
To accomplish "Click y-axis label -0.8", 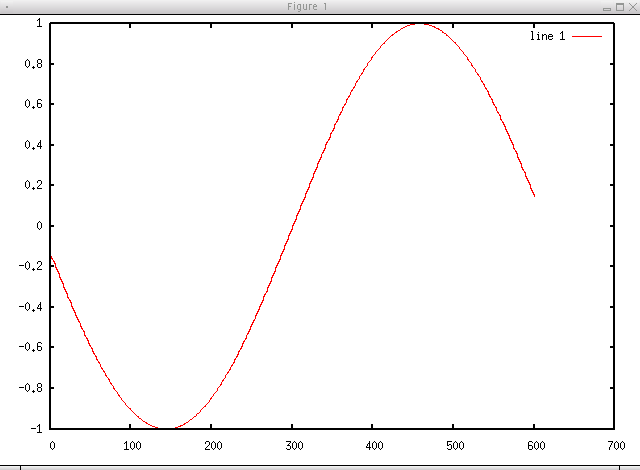I will tap(31, 387).
